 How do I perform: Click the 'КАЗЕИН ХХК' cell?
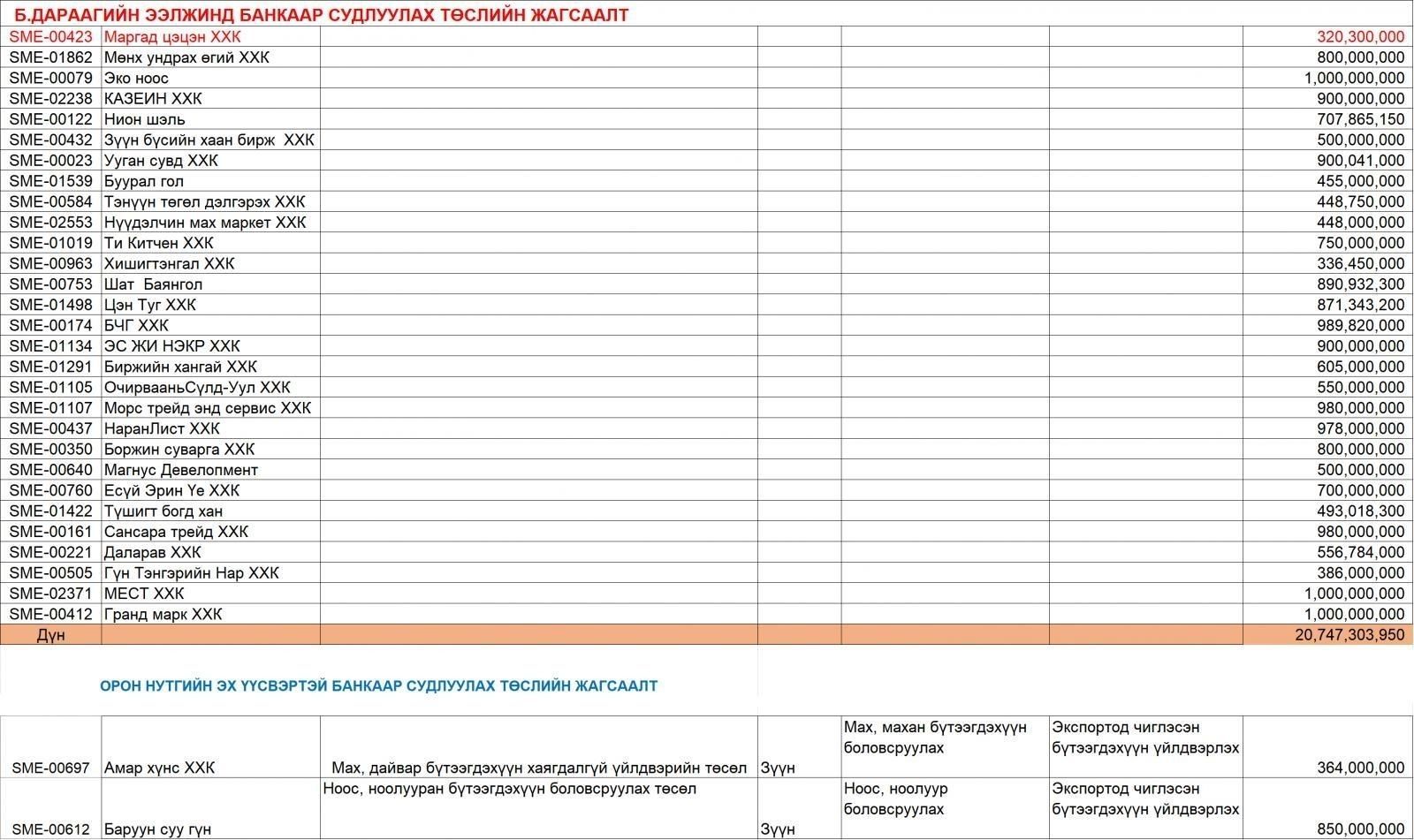(153, 99)
